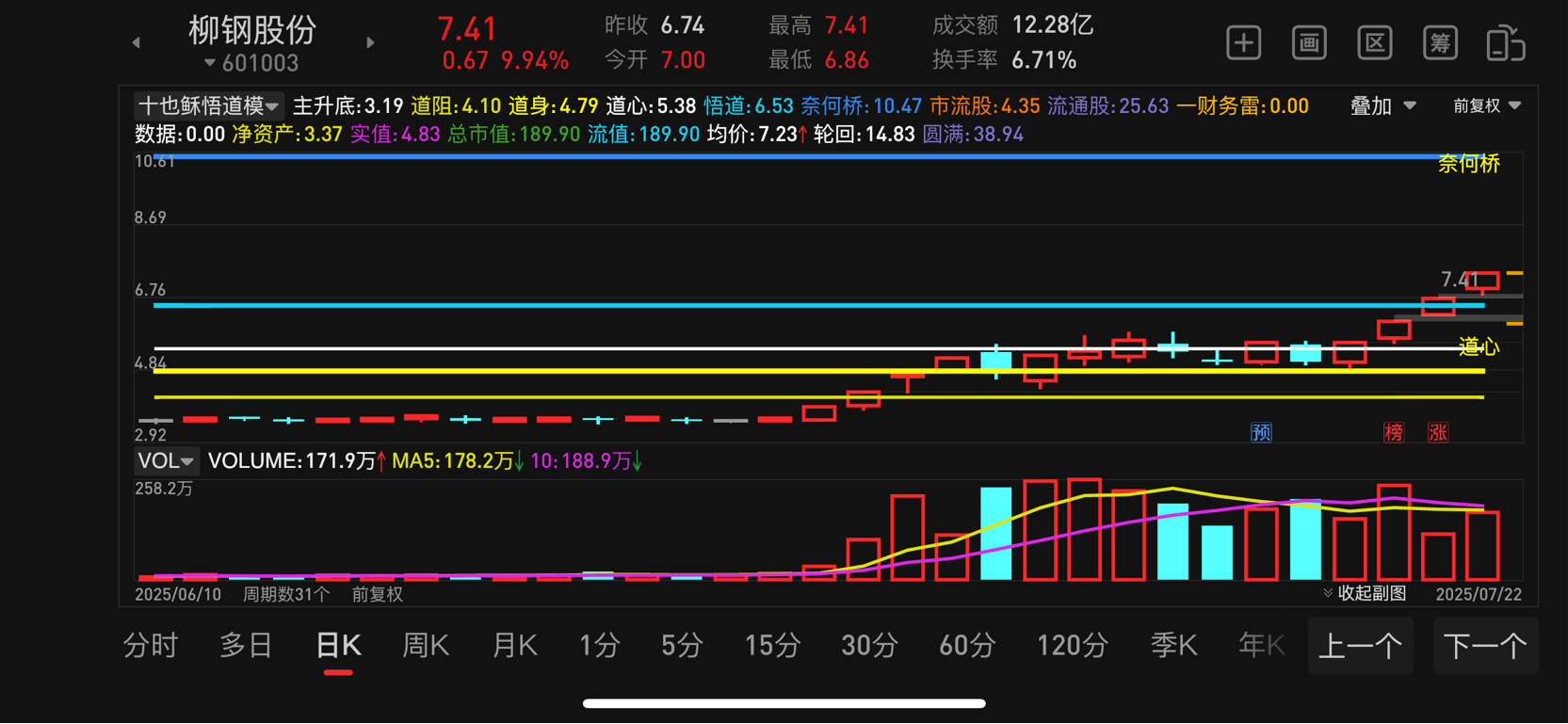Tap the 道心 line label on chart
The width and height of the screenshot is (1568, 724).
click(1479, 346)
